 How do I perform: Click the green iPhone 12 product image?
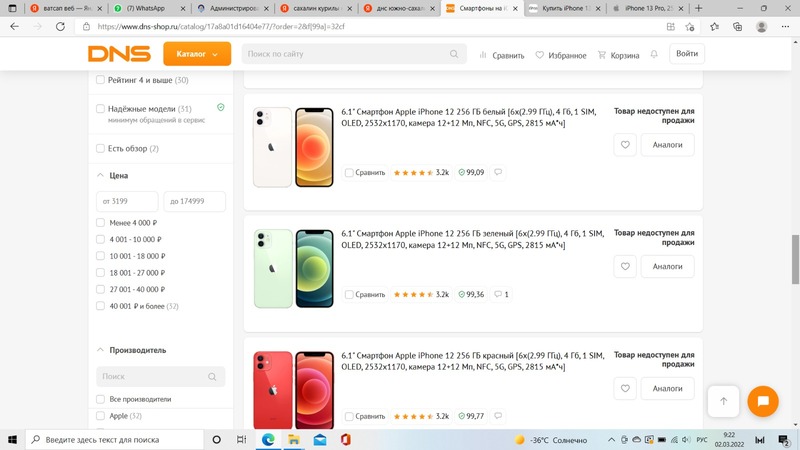[293, 268]
